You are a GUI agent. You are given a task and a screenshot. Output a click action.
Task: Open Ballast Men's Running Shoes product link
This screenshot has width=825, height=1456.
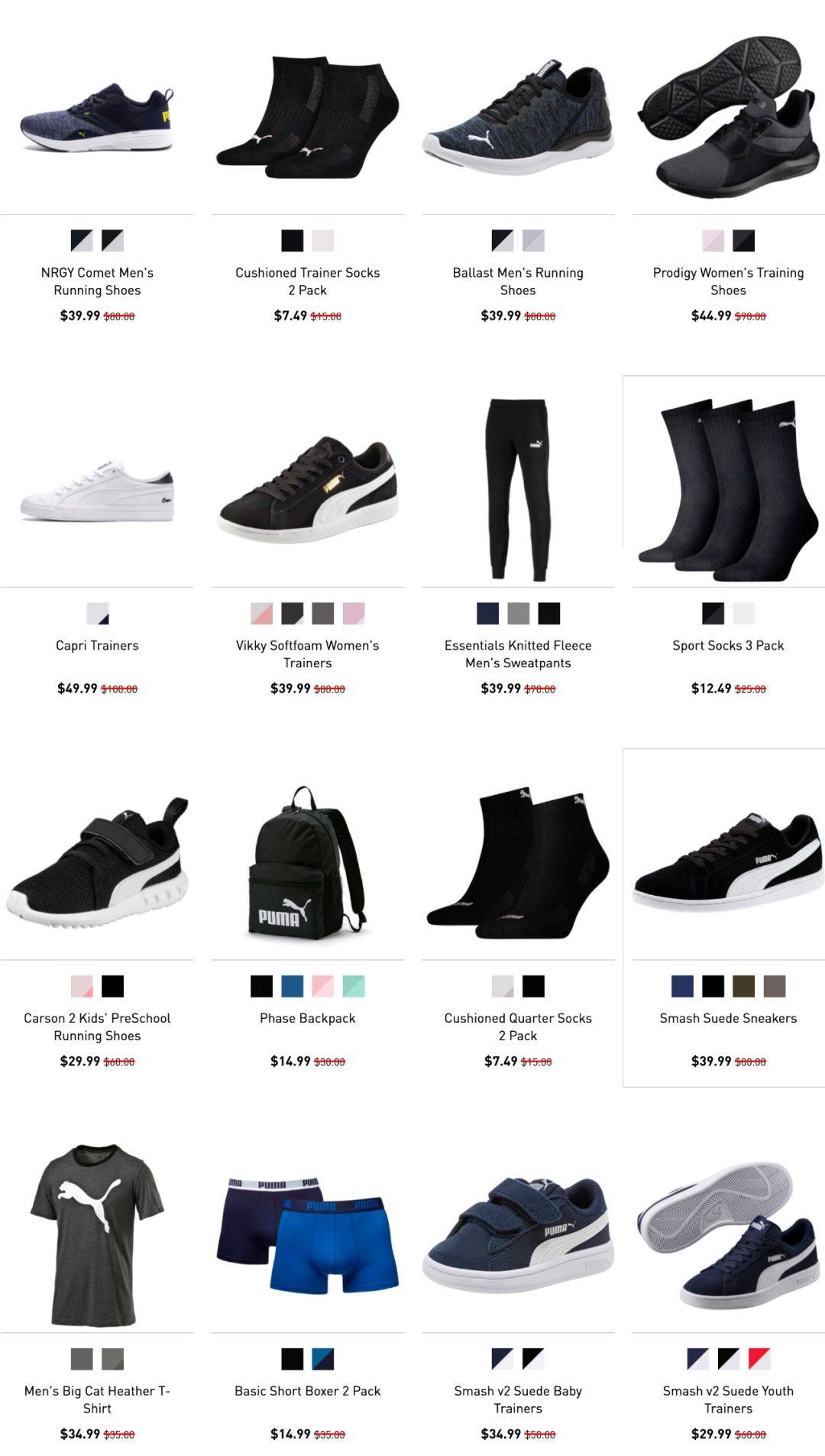coord(518,281)
